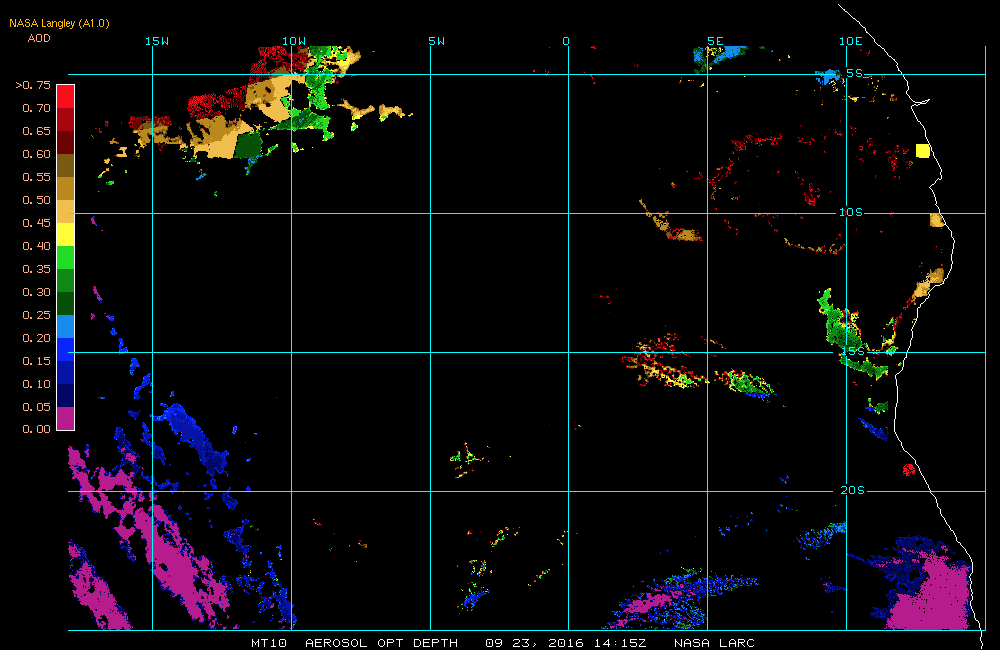The width and height of the screenshot is (1000, 650).
Task: Click the 0.40 legend value label
Action: [36, 246]
